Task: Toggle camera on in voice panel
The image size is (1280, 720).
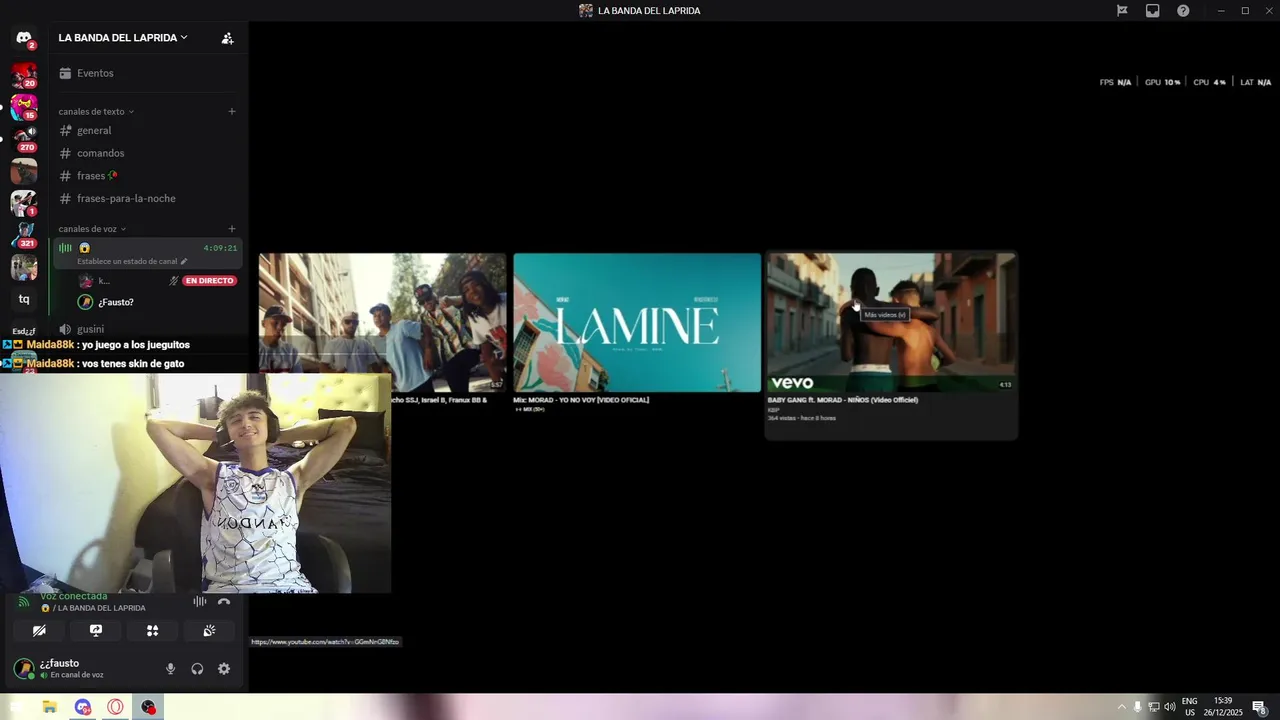Action: click(39, 631)
